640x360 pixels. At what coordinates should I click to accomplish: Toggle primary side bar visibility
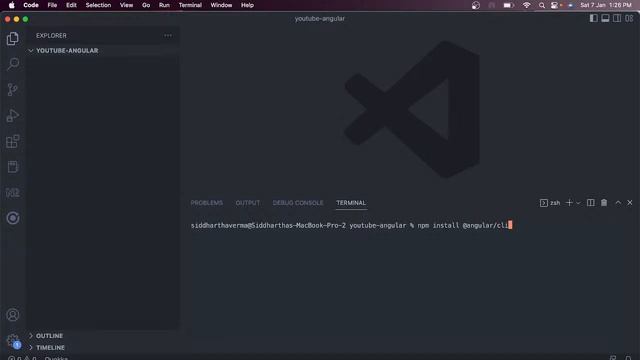pyautogui.click(x=593, y=18)
